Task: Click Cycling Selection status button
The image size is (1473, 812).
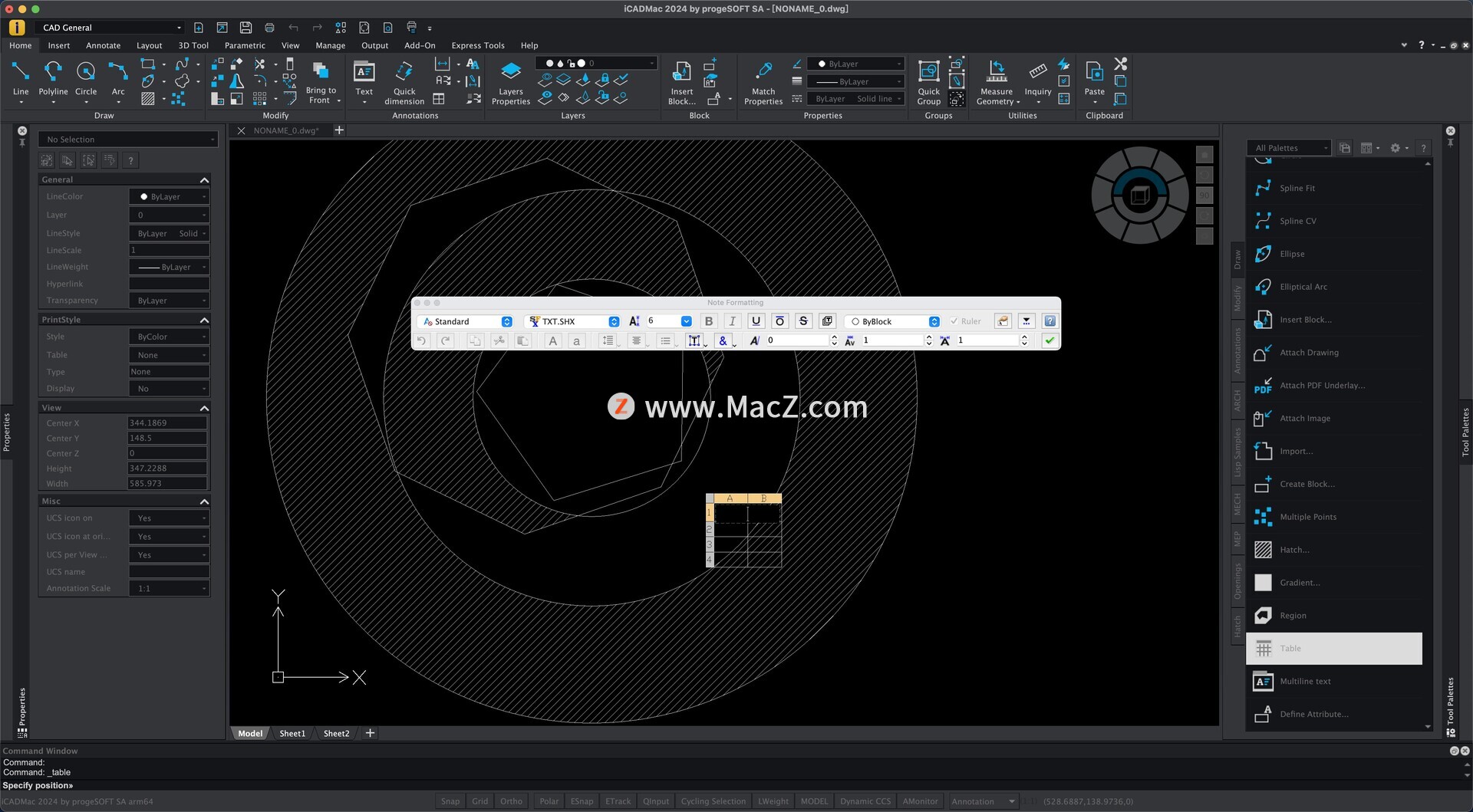Action: coord(713,801)
